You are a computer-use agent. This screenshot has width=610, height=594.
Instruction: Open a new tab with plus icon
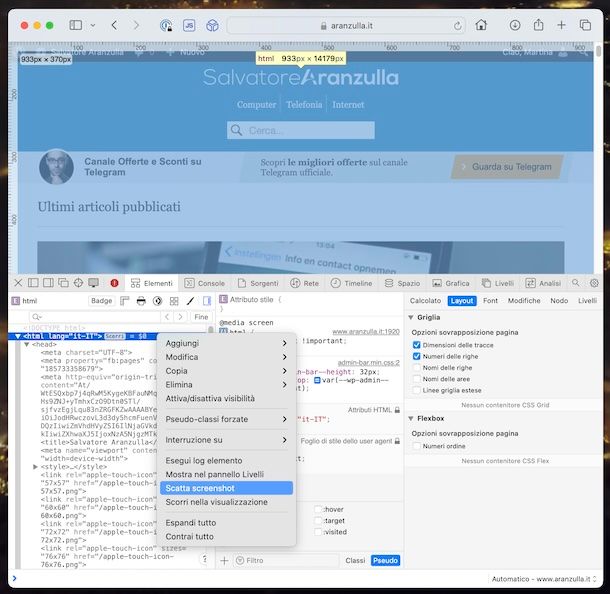(561, 25)
